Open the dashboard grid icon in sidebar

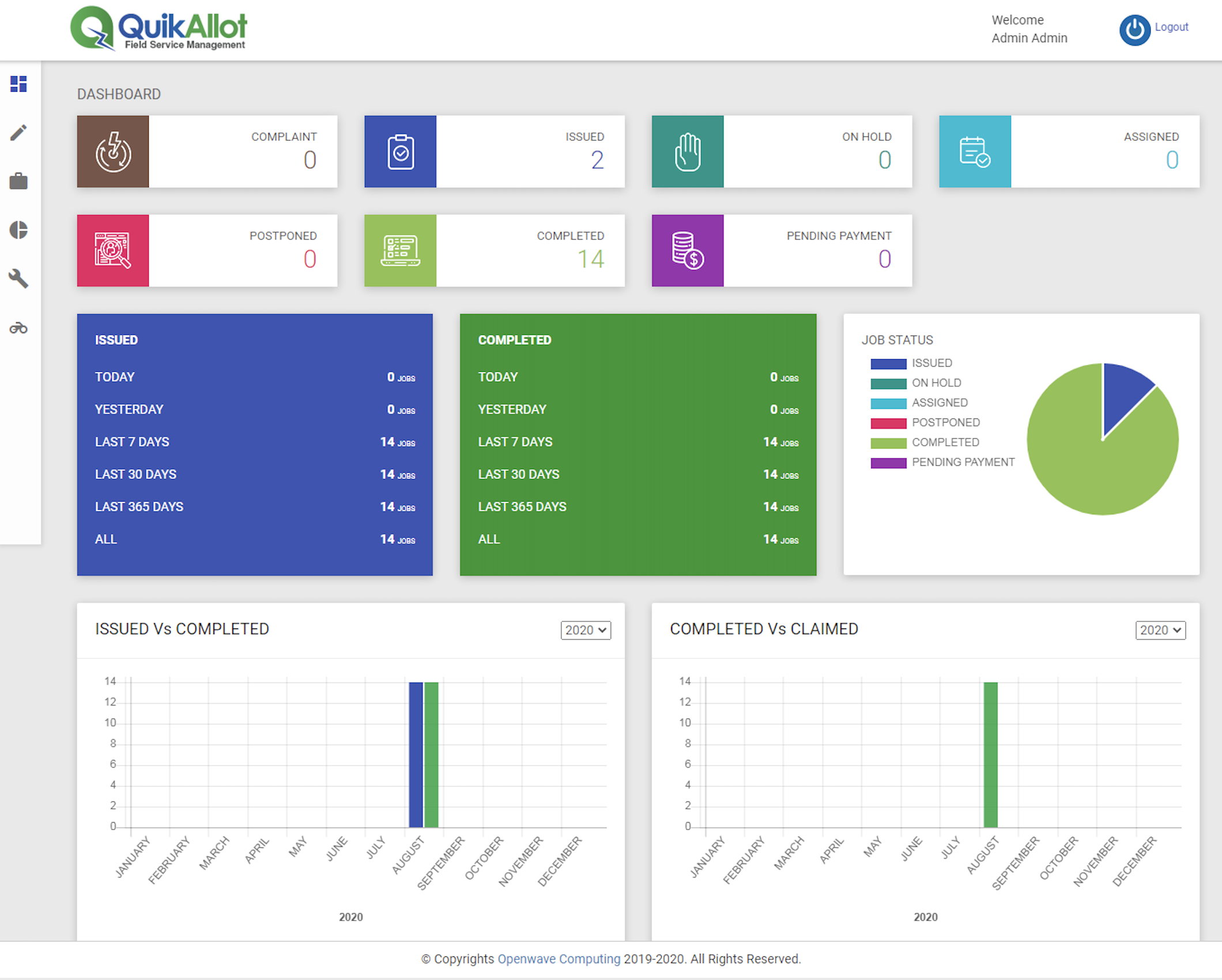[18, 84]
